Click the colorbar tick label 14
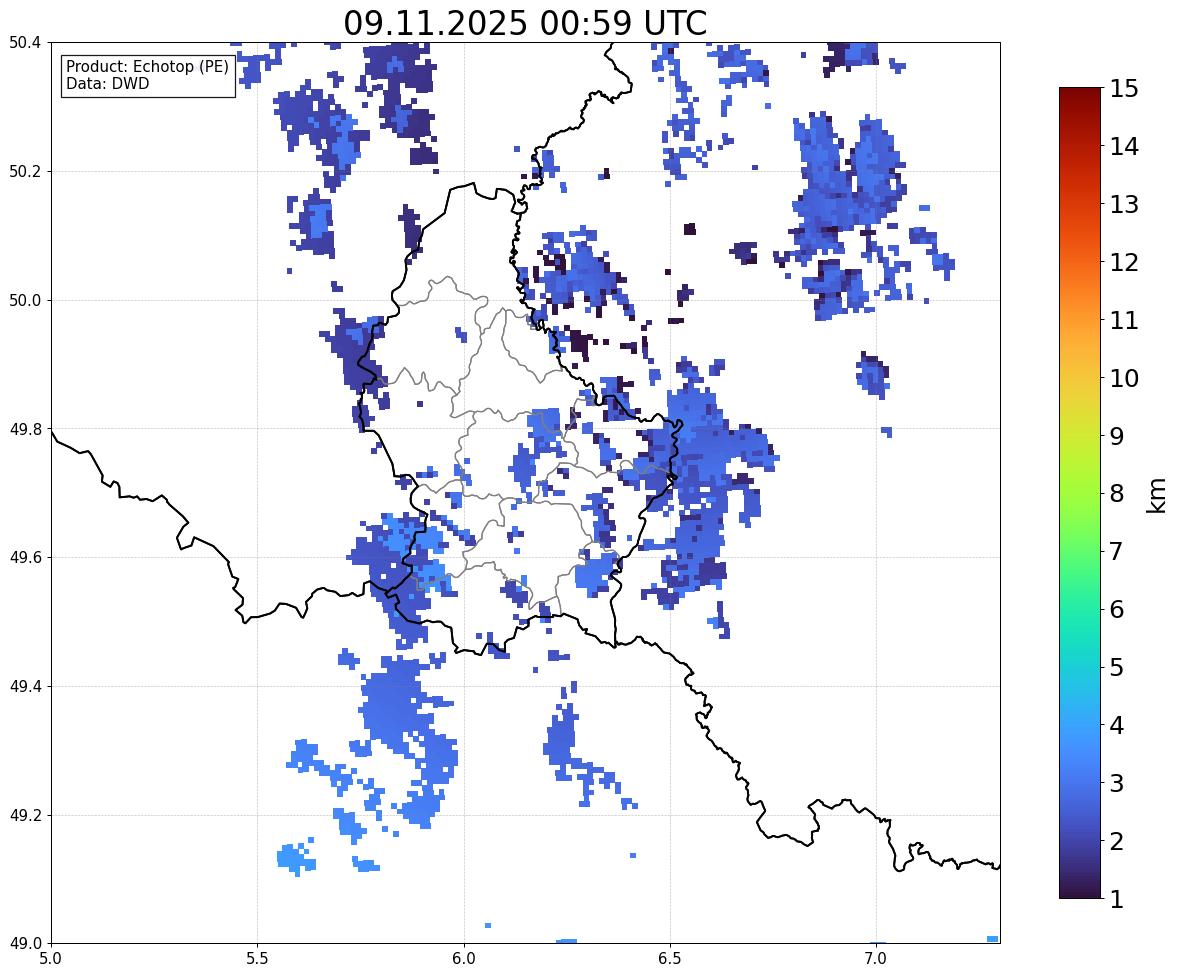The height and width of the screenshot is (976, 1178). point(1124,147)
